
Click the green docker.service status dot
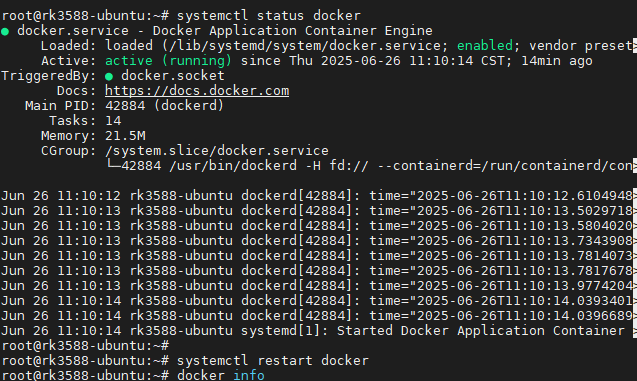tap(5, 32)
